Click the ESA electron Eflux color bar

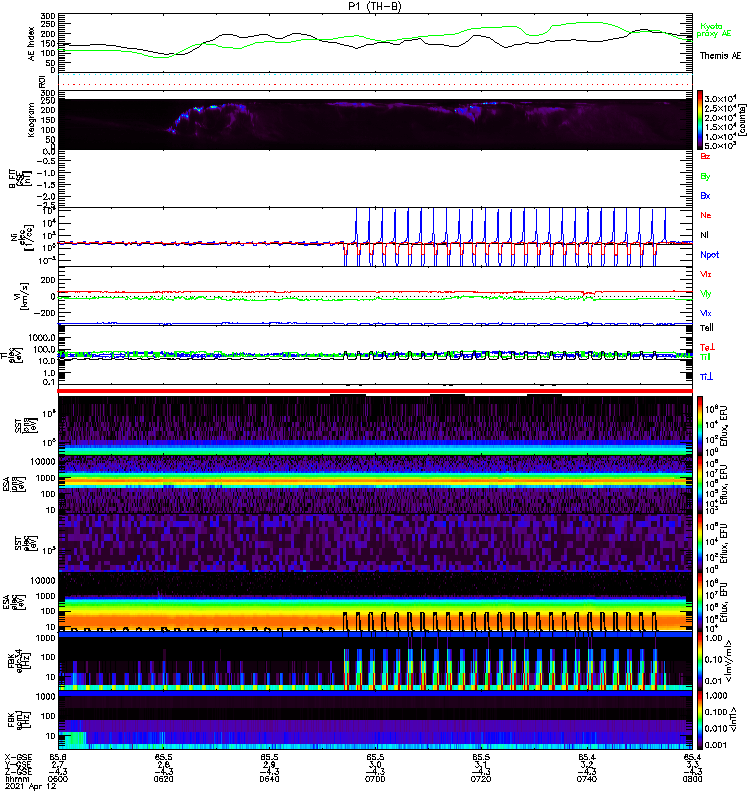pyautogui.click(x=700, y=602)
